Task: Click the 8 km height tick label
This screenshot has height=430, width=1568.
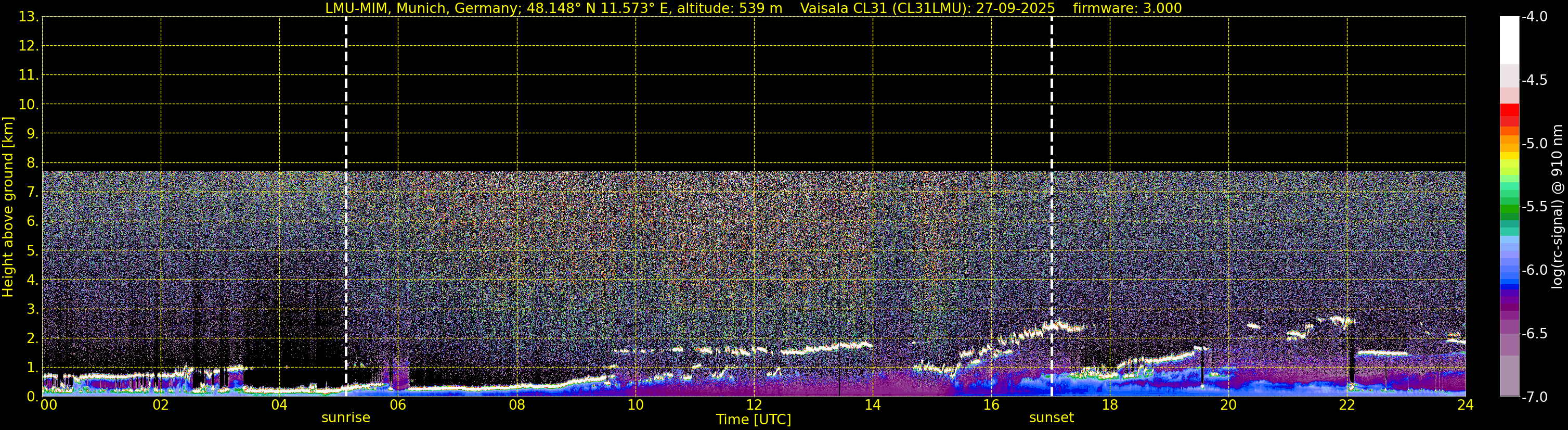Action: coord(32,163)
